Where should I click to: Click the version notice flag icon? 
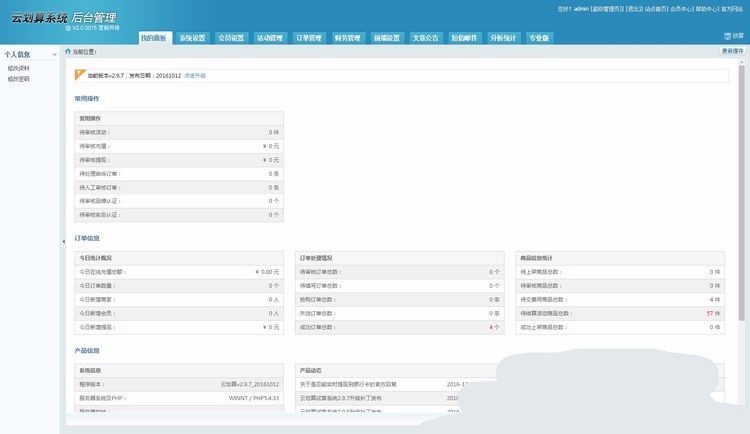[x=80, y=74]
